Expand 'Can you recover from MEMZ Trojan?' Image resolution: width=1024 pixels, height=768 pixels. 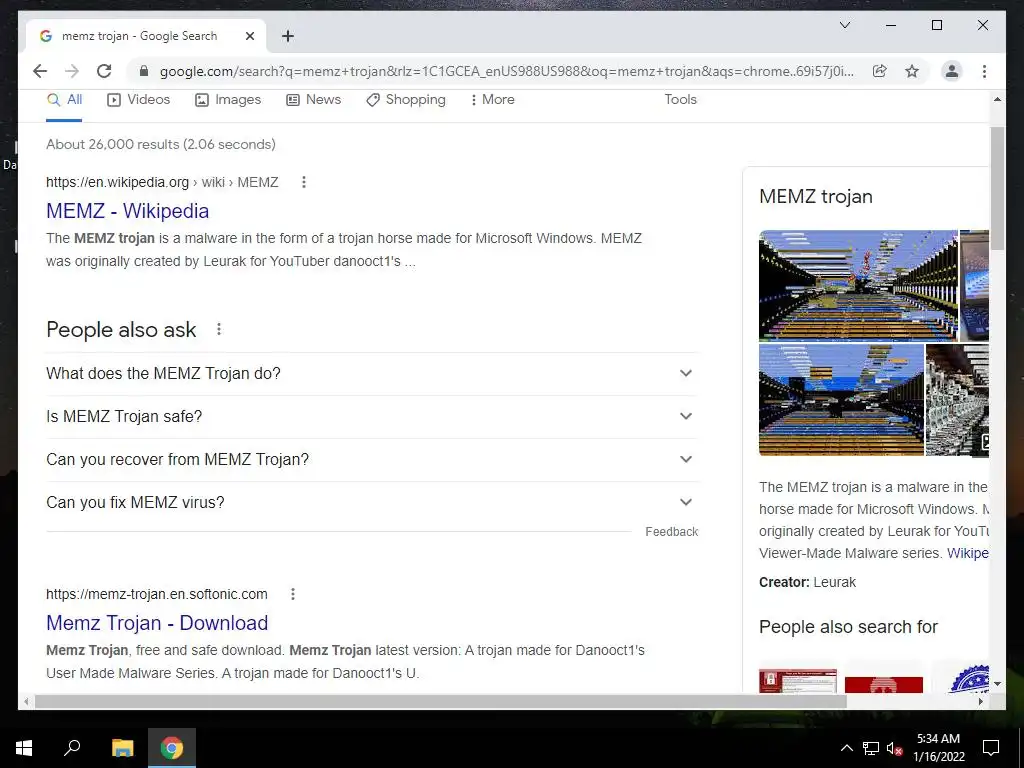[x=372, y=460]
